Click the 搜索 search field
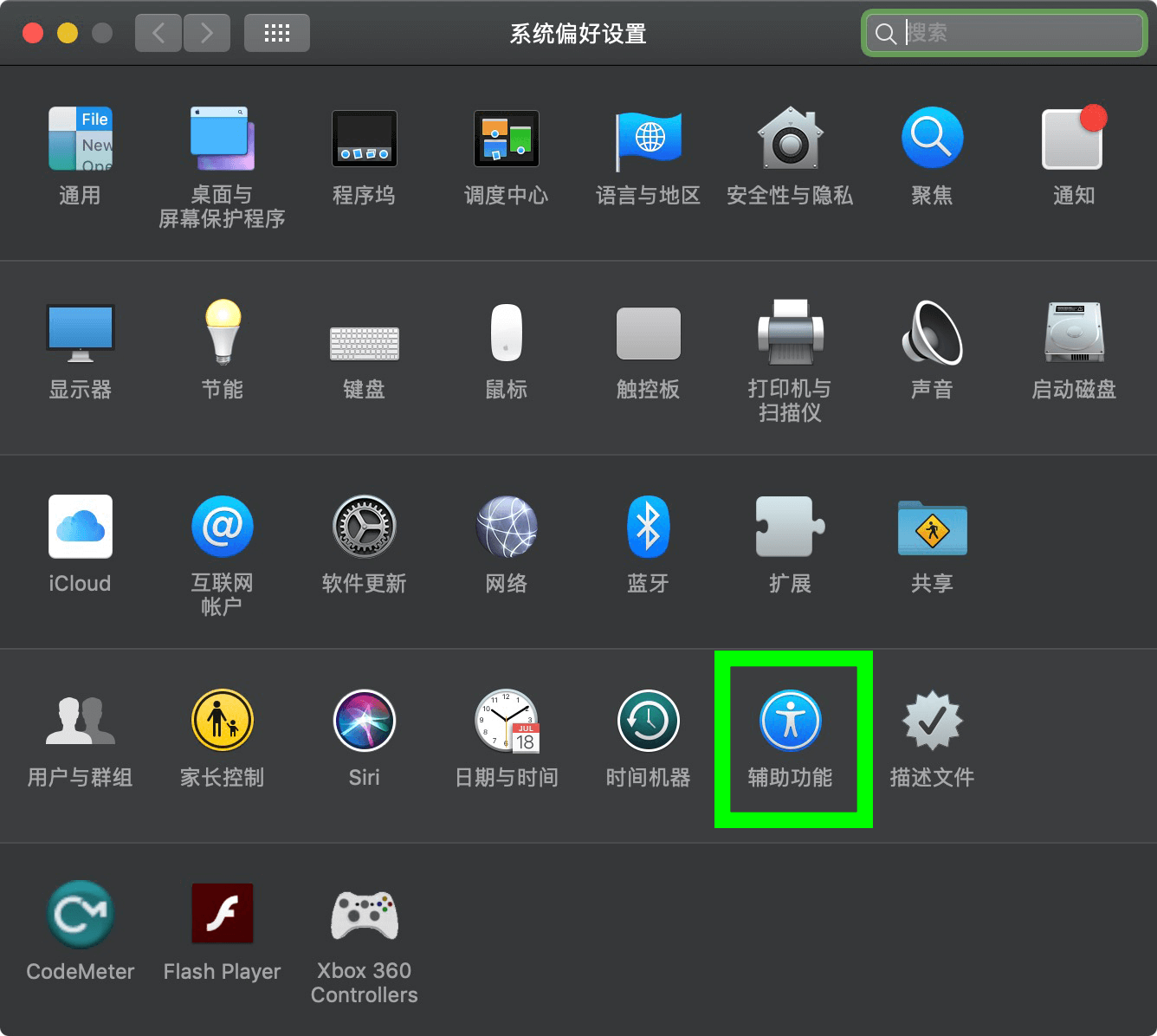The height and width of the screenshot is (1036, 1157). click(x=1005, y=33)
